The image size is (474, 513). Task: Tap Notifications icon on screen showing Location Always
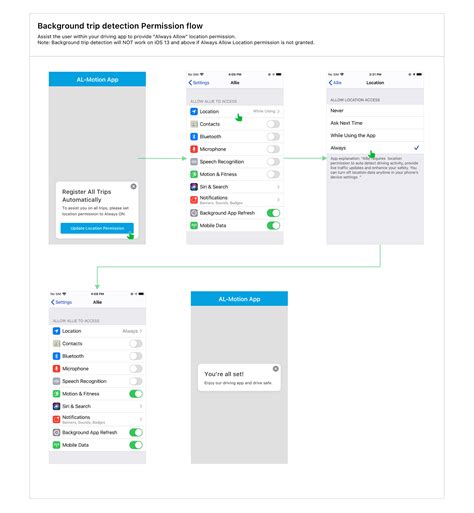(x=56, y=419)
